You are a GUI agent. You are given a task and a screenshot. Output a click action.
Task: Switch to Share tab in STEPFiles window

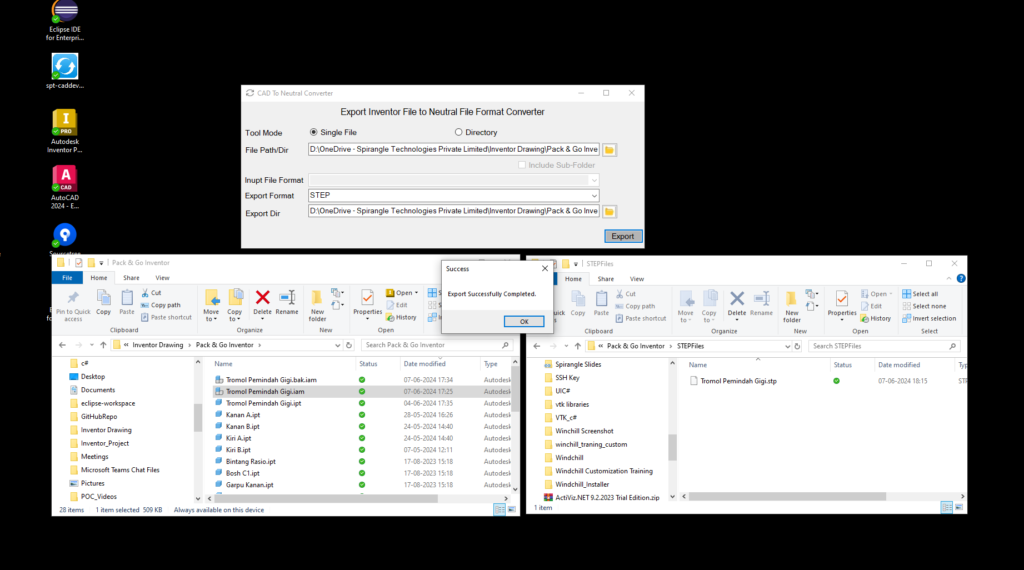point(605,279)
